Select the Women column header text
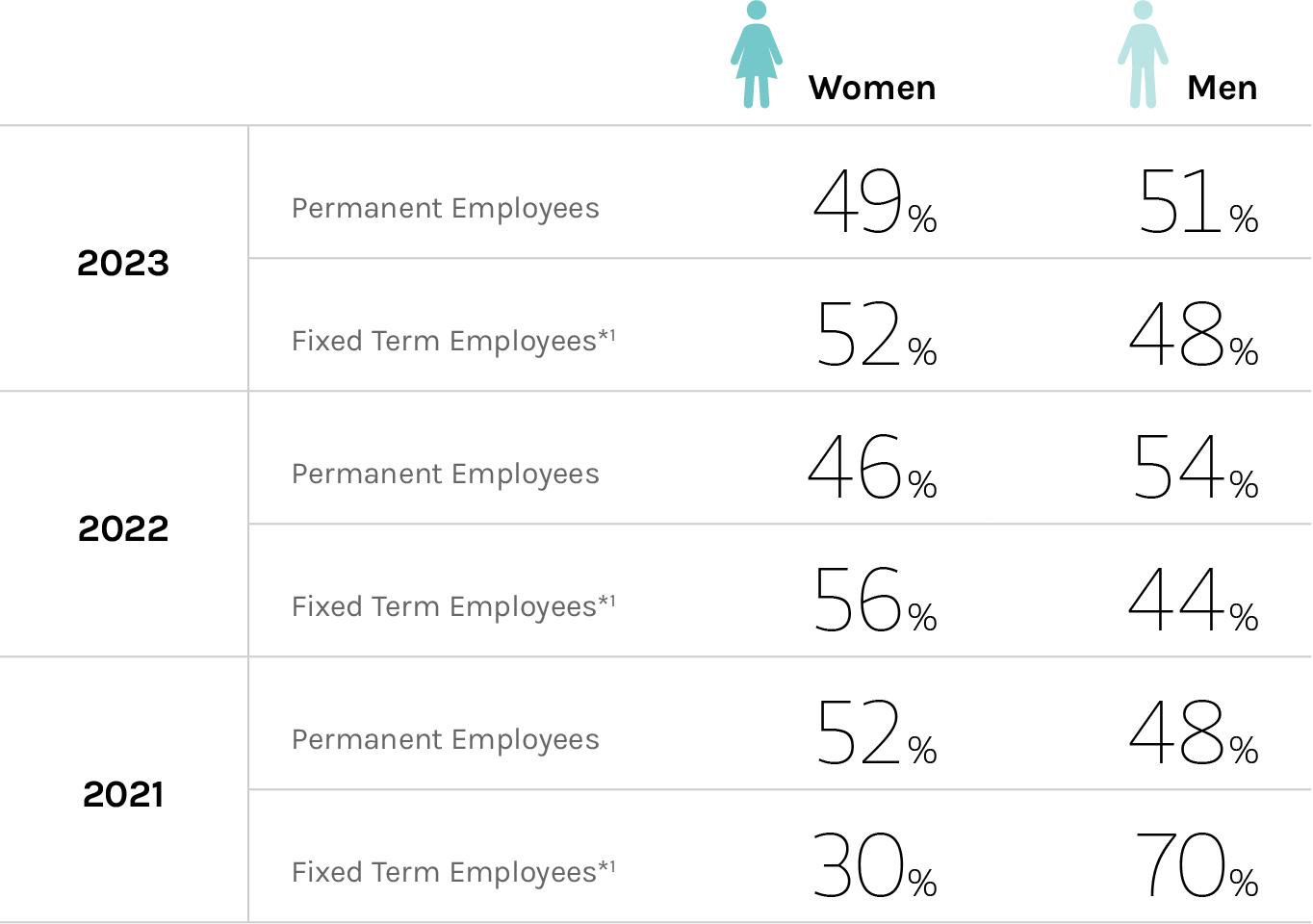 pos(872,89)
